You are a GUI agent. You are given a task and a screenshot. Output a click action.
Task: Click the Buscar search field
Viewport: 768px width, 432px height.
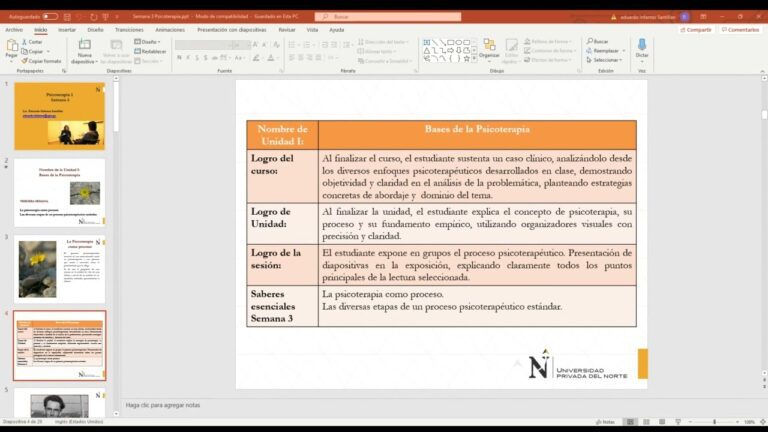tap(388, 17)
